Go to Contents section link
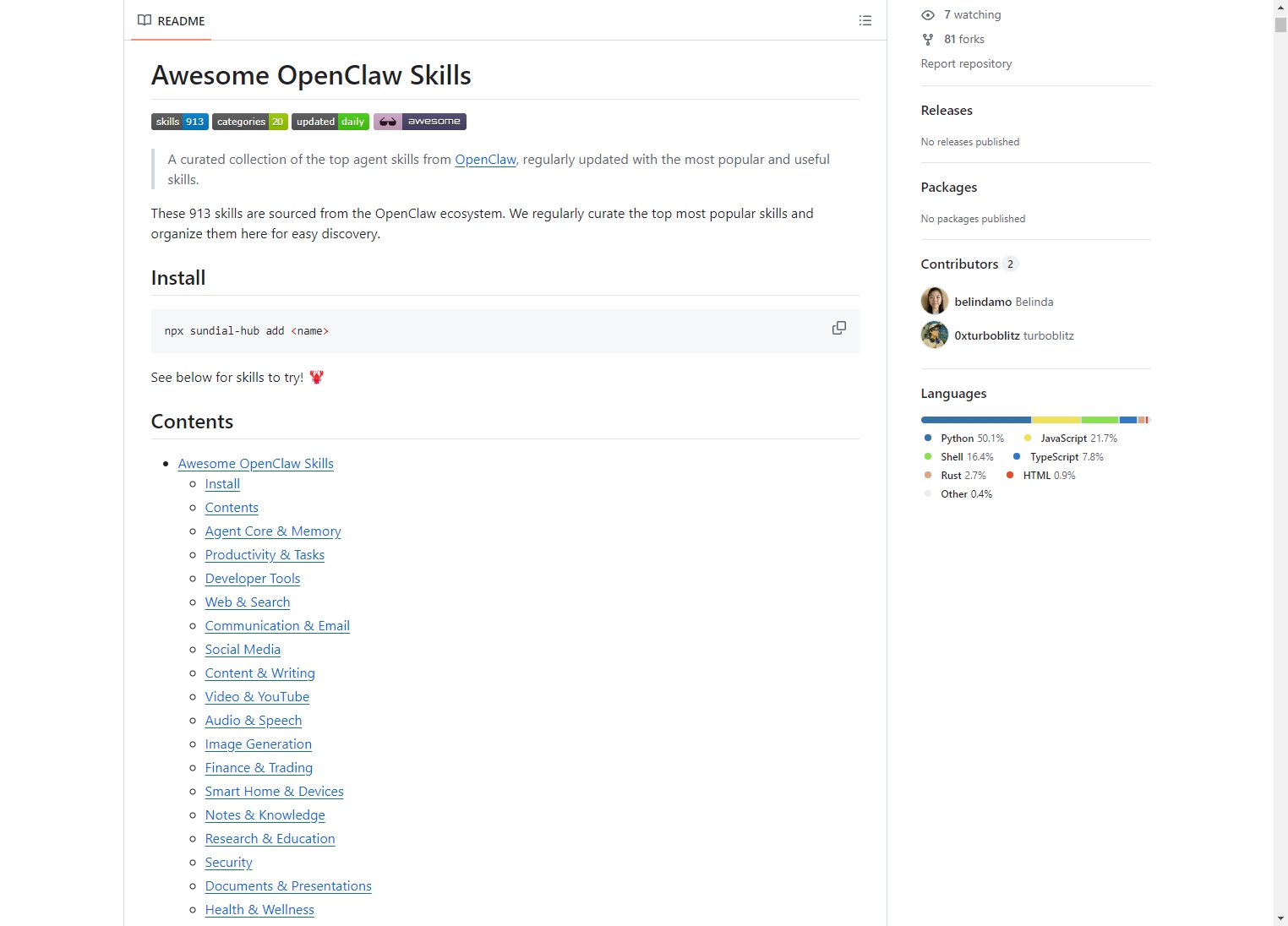The image size is (1288, 926). click(x=232, y=508)
